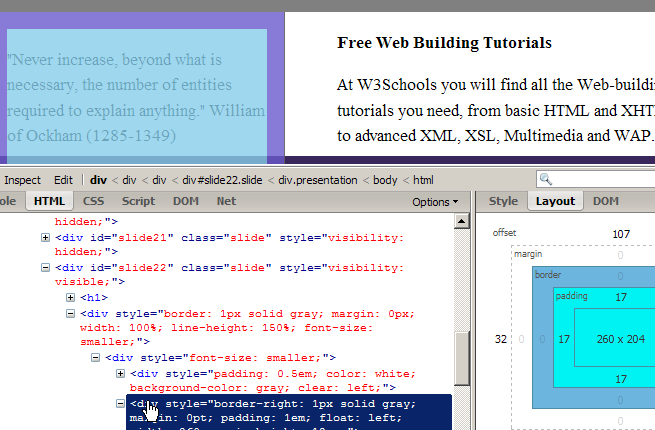Image resolution: width=655 pixels, height=430 pixels.
Task: Select html in the breadcrumb path
Action: pyautogui.click(x=424, y=180)
